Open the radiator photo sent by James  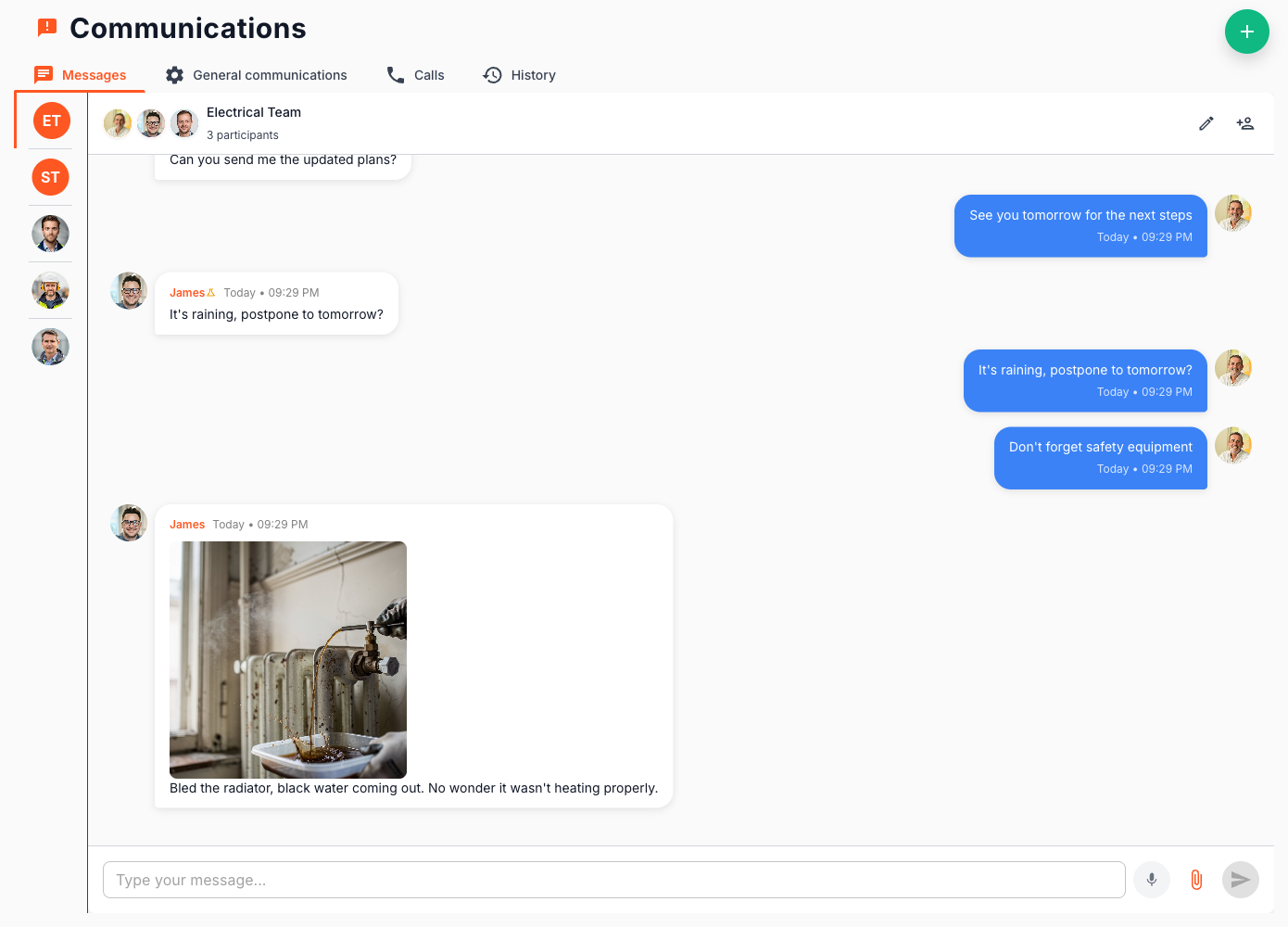(288, 659)
